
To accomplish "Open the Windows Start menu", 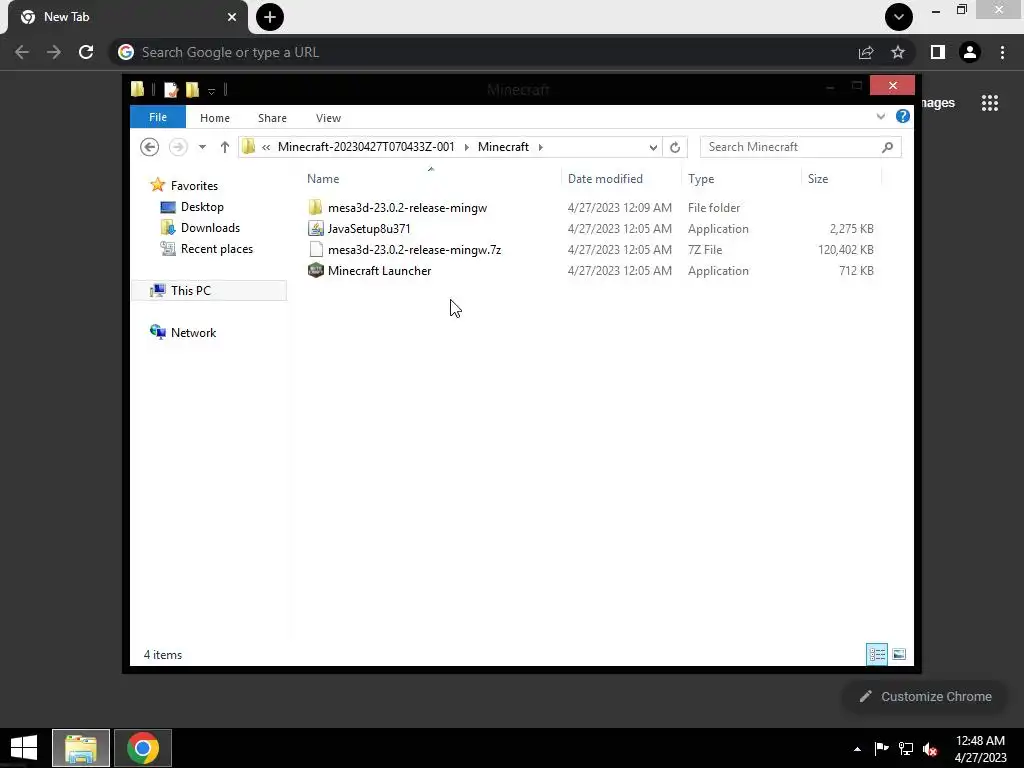I will click(24, 748).
